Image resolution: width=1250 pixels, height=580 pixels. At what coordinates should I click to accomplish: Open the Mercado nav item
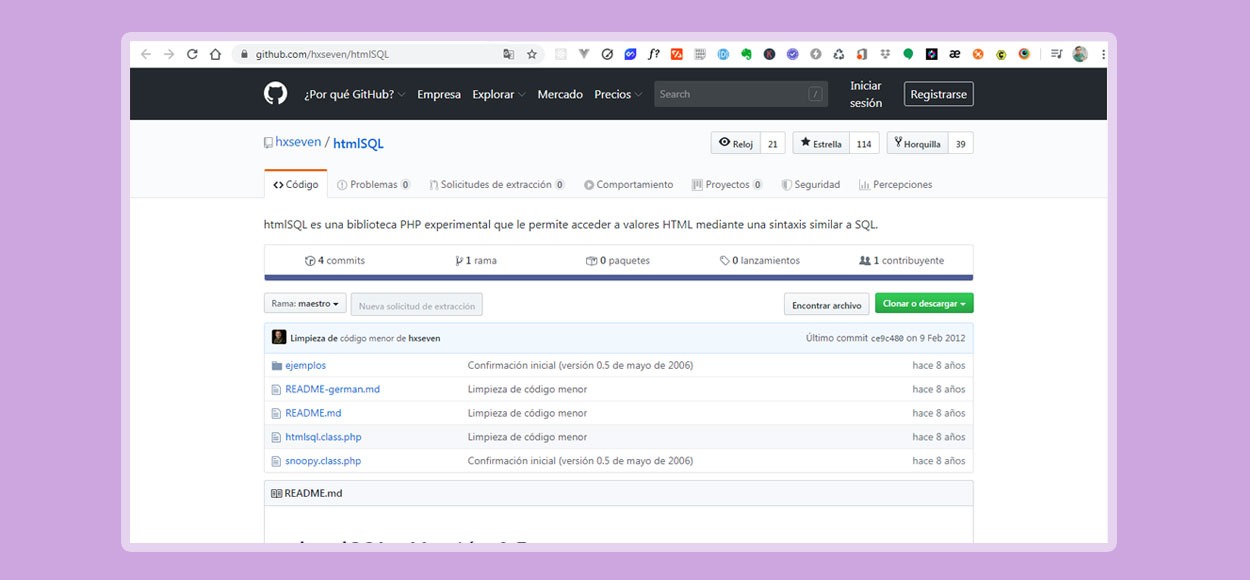tap(560, 94)
